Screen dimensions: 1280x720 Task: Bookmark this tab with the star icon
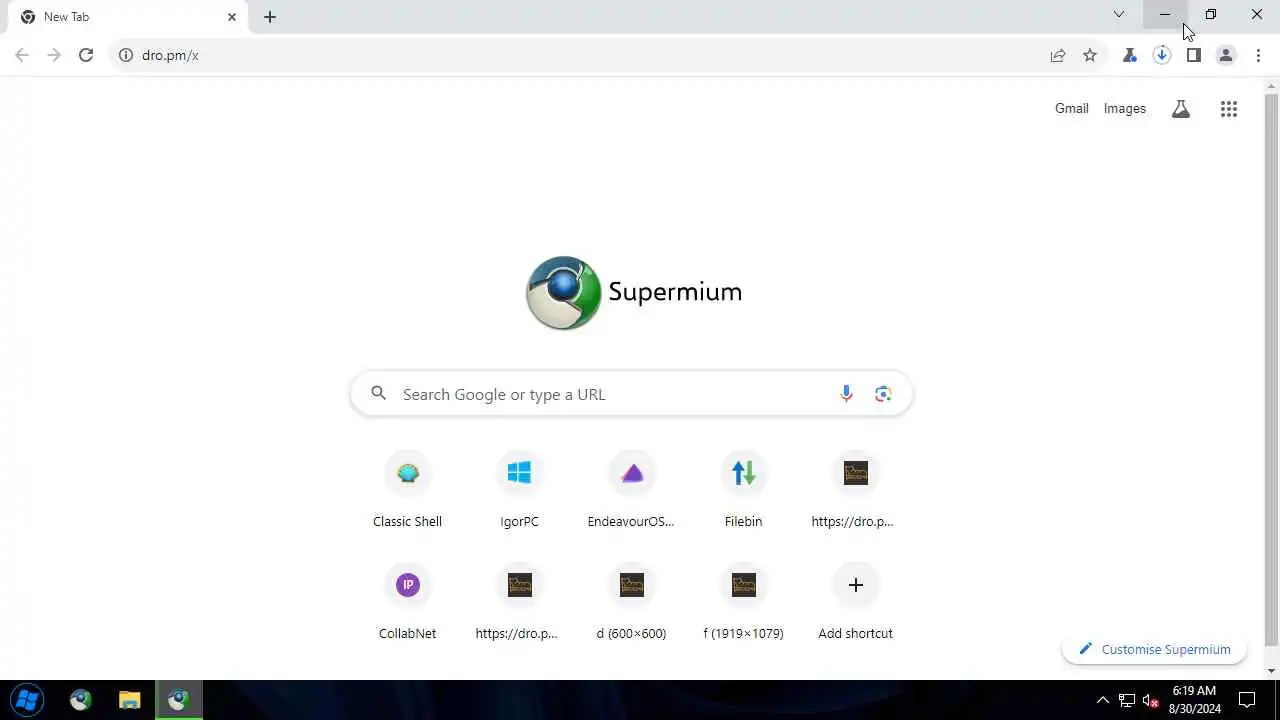coord(1090,55)
